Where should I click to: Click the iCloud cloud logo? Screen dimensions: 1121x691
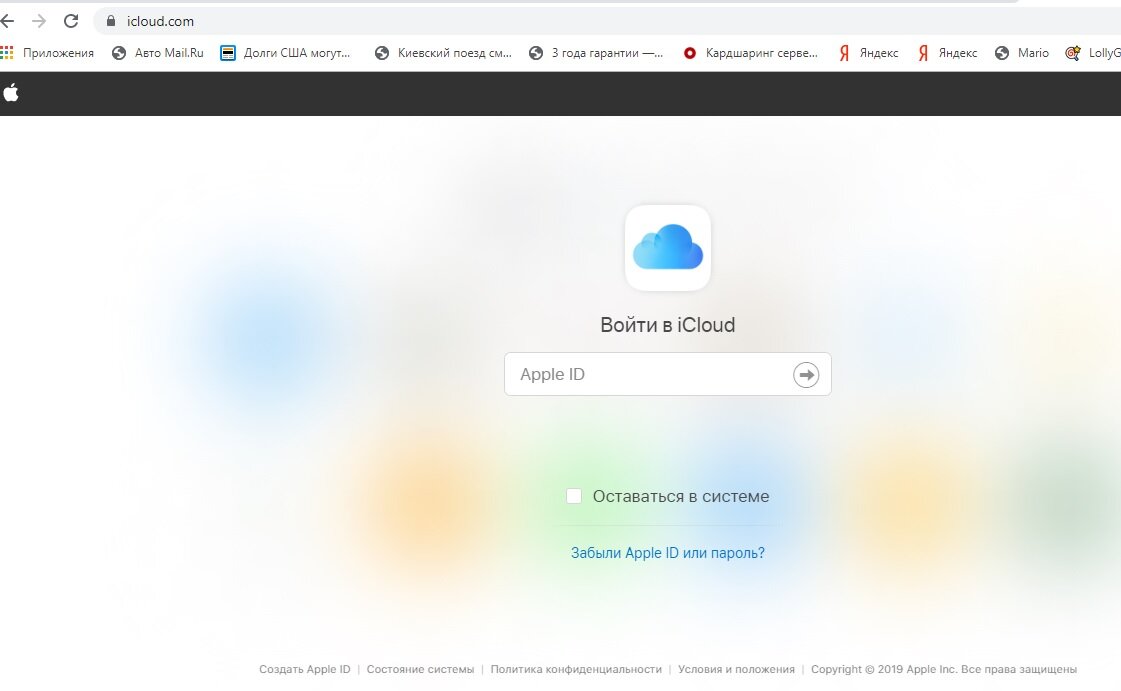pyautogui.click(x=668, y=248)
